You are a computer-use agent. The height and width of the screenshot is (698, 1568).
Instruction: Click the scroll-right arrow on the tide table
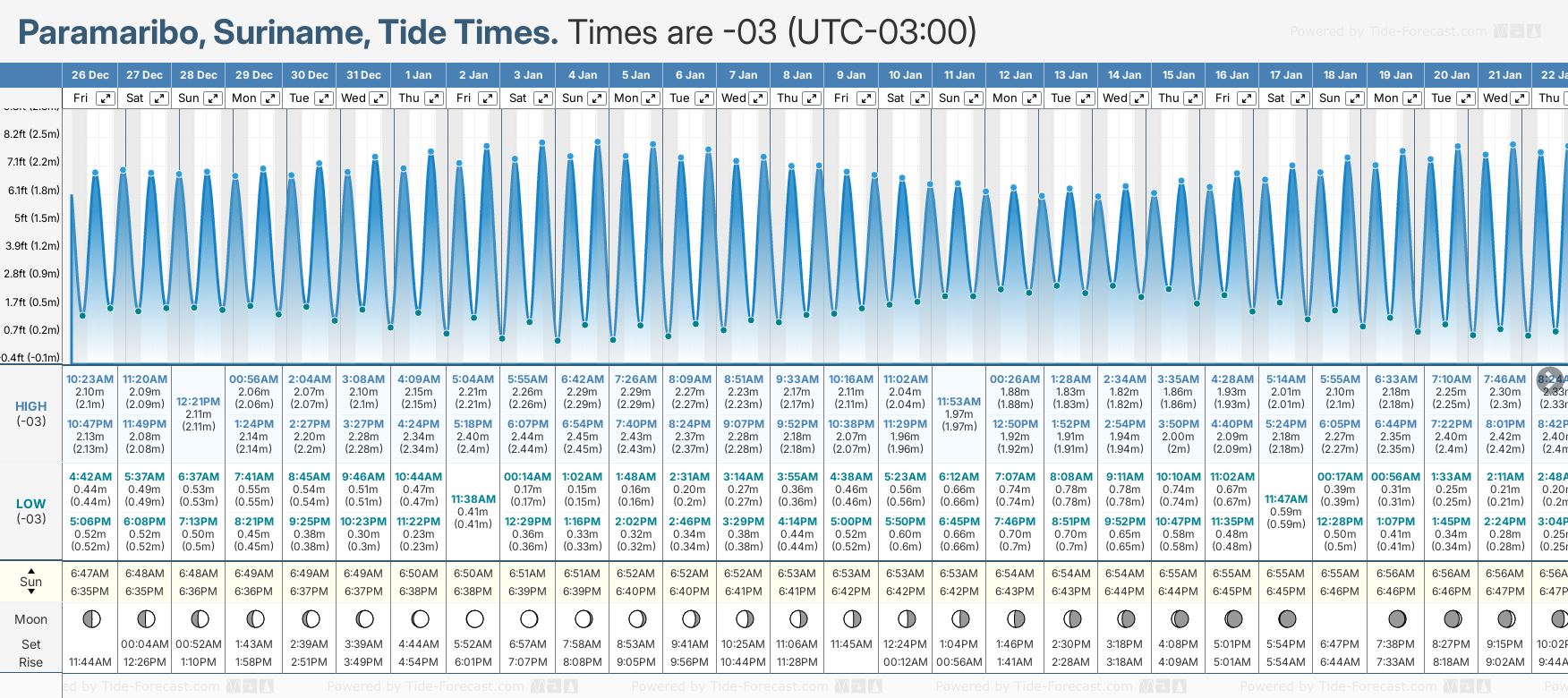point(1550,379)
